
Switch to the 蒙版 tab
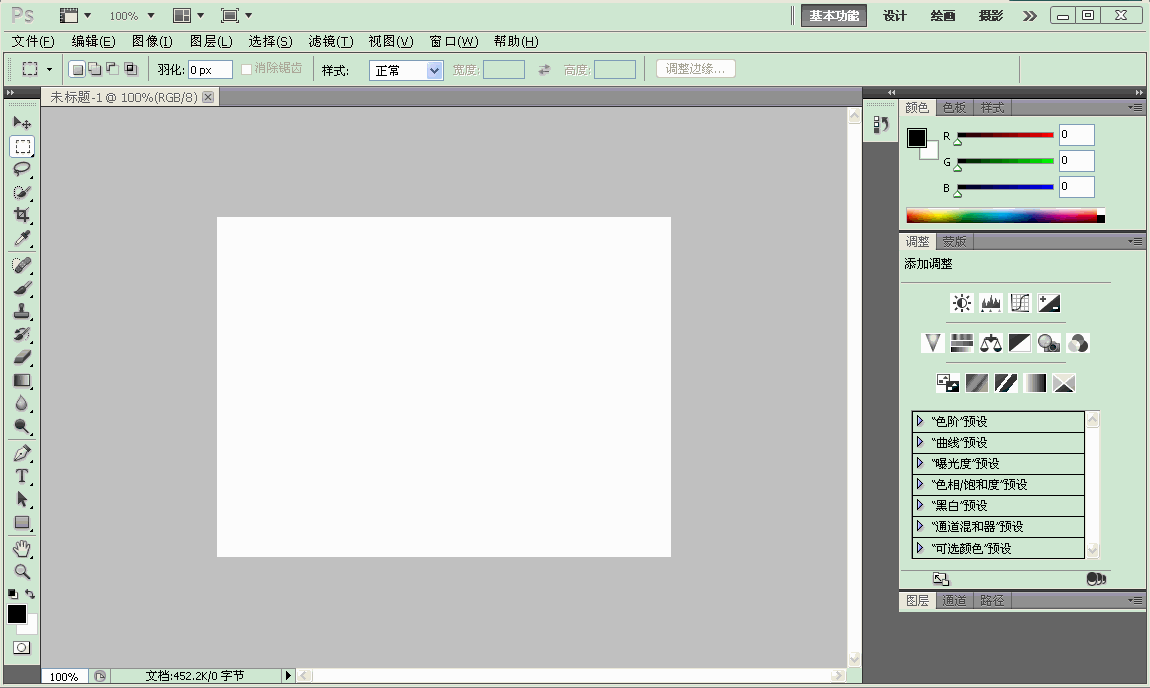tap(954, 241)
